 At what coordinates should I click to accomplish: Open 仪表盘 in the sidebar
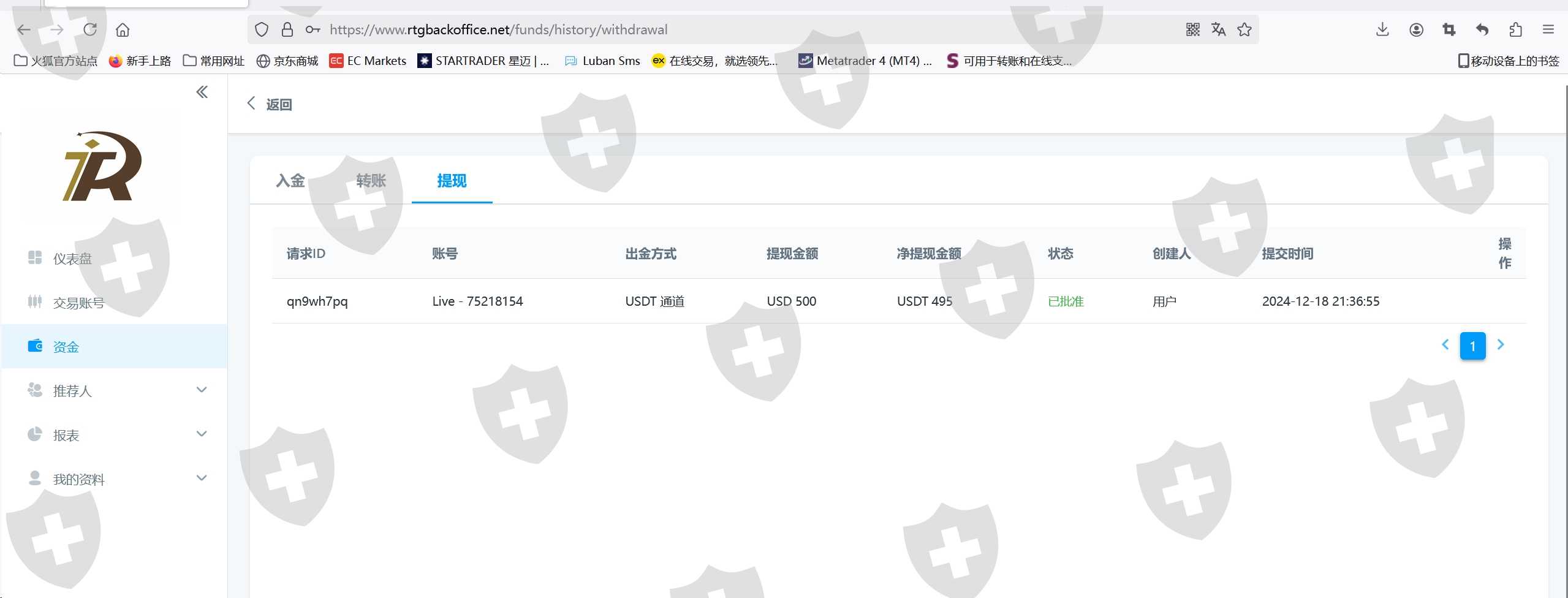pos(114,259)
